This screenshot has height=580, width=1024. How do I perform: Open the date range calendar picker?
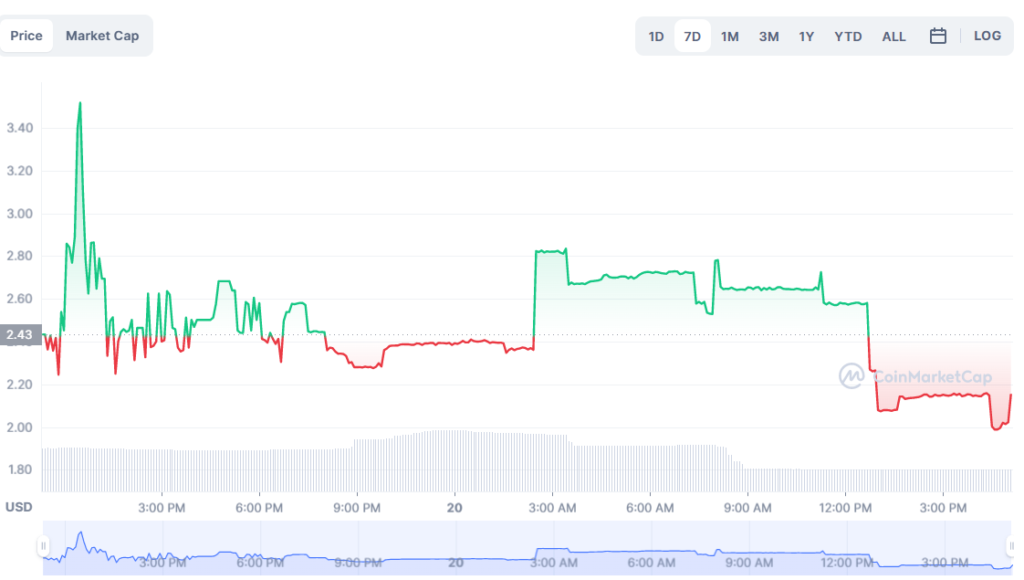coord(937,35)
